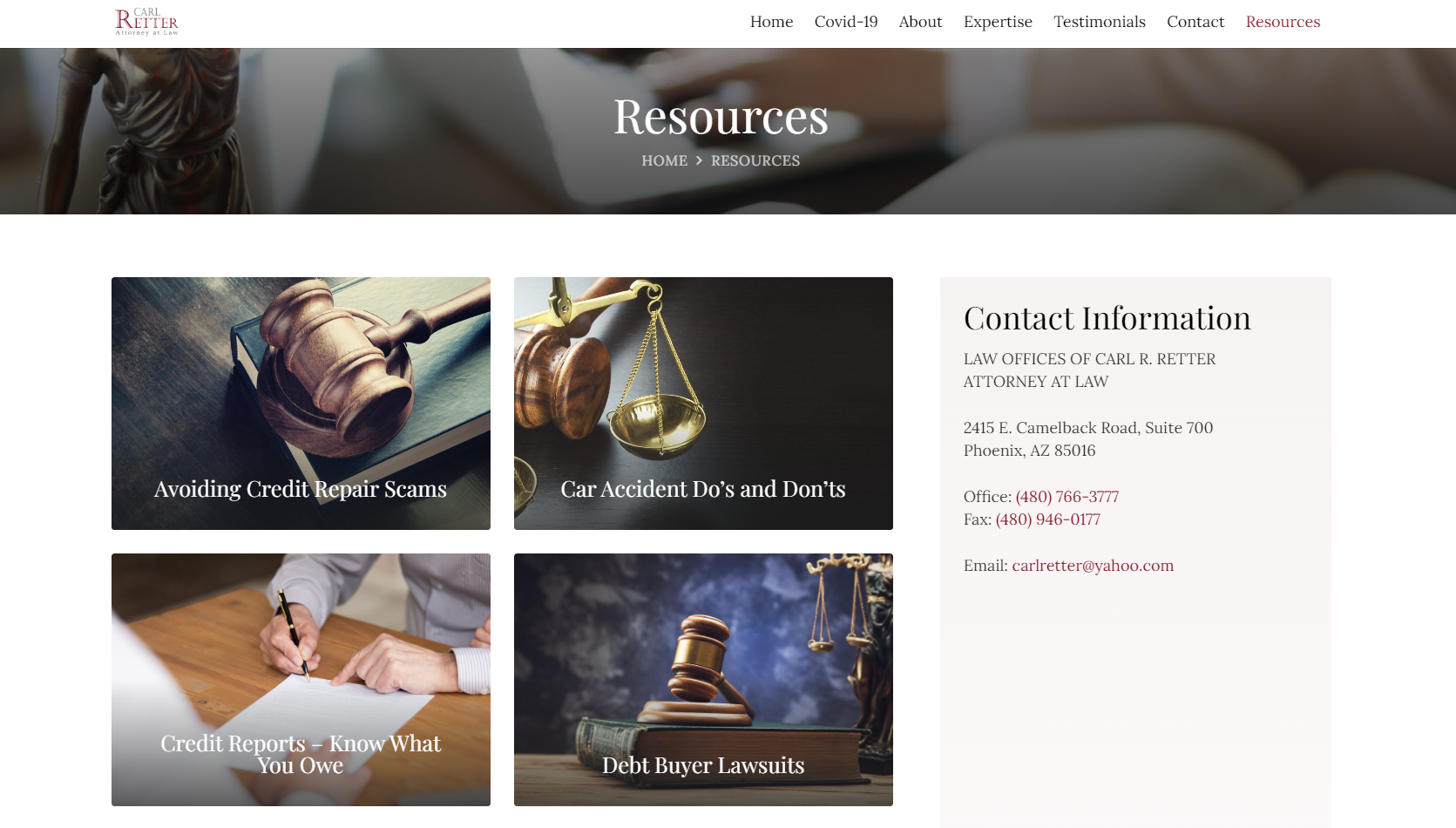1456x828 pixels.
Task: Click the Resources page heading
Action: tap(721, 117)
